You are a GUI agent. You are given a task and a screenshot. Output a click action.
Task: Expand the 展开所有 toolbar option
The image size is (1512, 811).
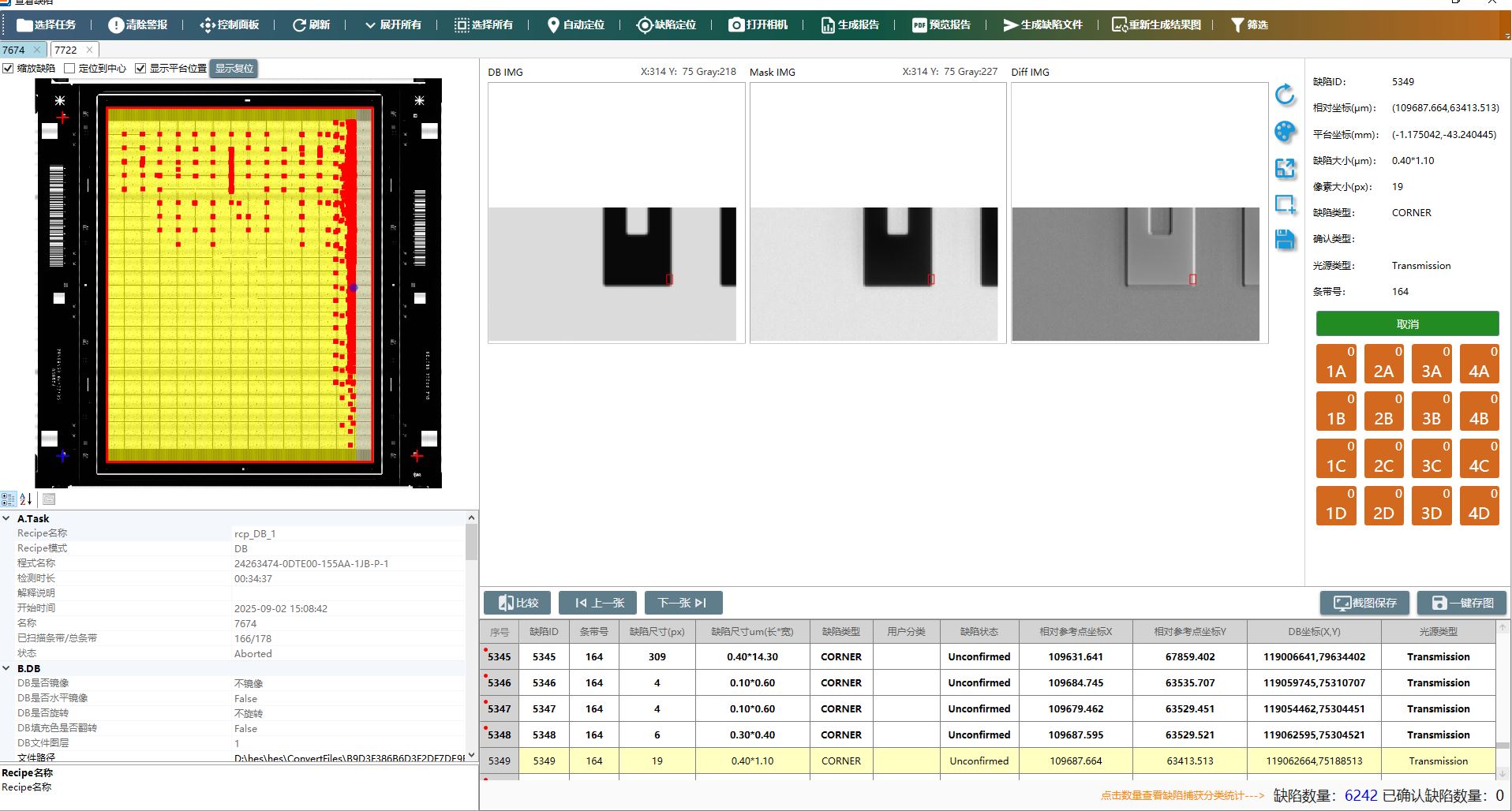pyautogui.click(x=392, y=24)
